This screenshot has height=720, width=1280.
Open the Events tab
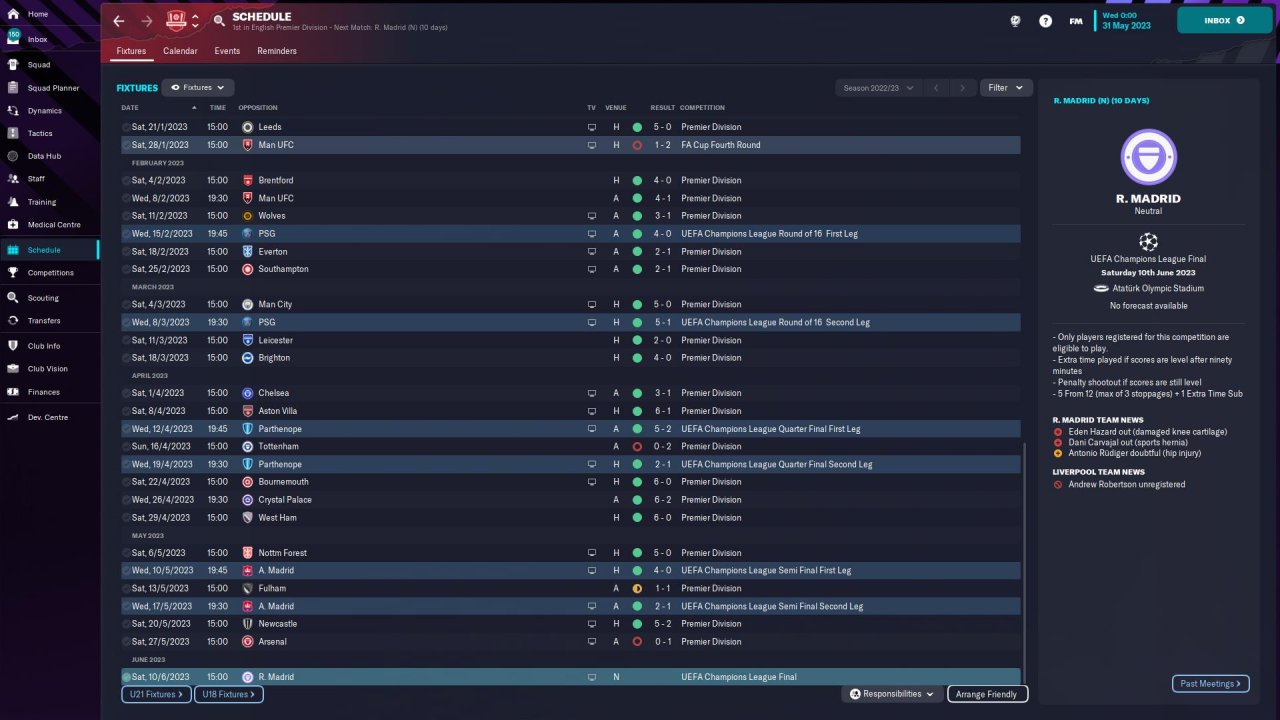pos(227,51)
